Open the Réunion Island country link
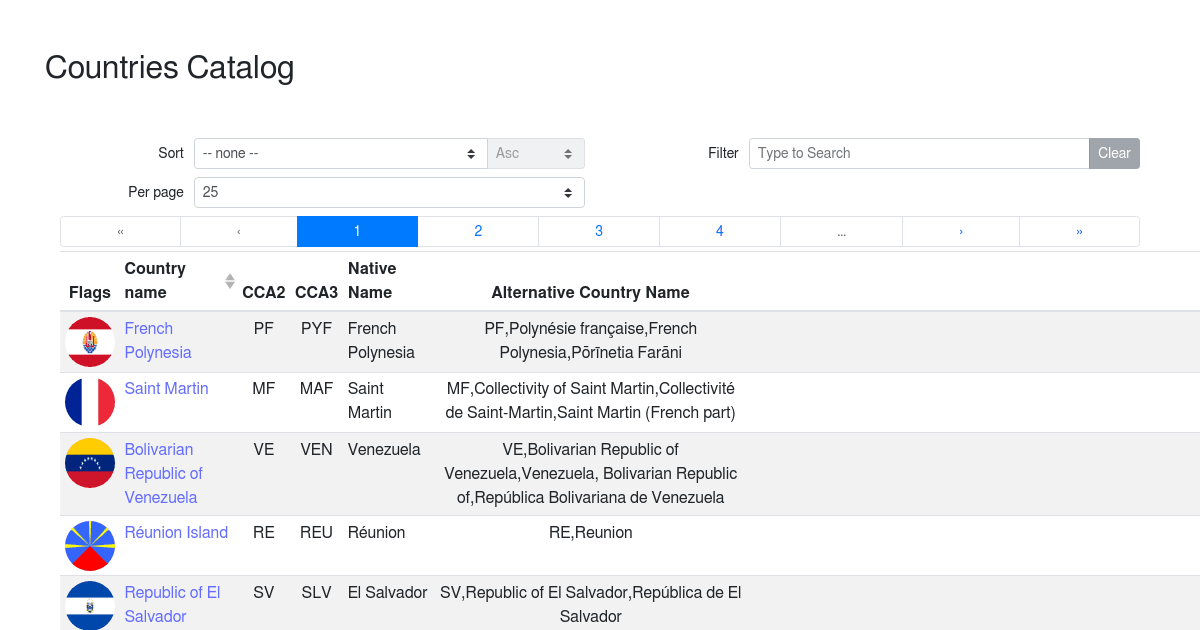The width and height of the screenshot is (1200, 630). (176, 532)
